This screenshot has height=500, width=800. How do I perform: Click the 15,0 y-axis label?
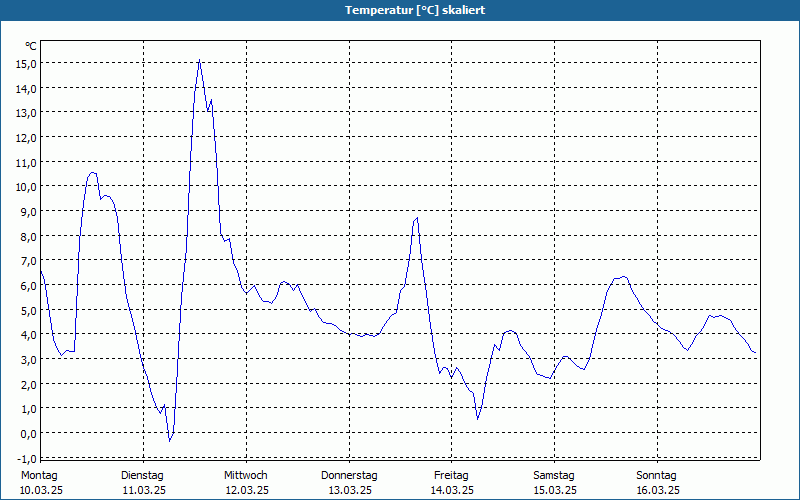click(26, 64)
